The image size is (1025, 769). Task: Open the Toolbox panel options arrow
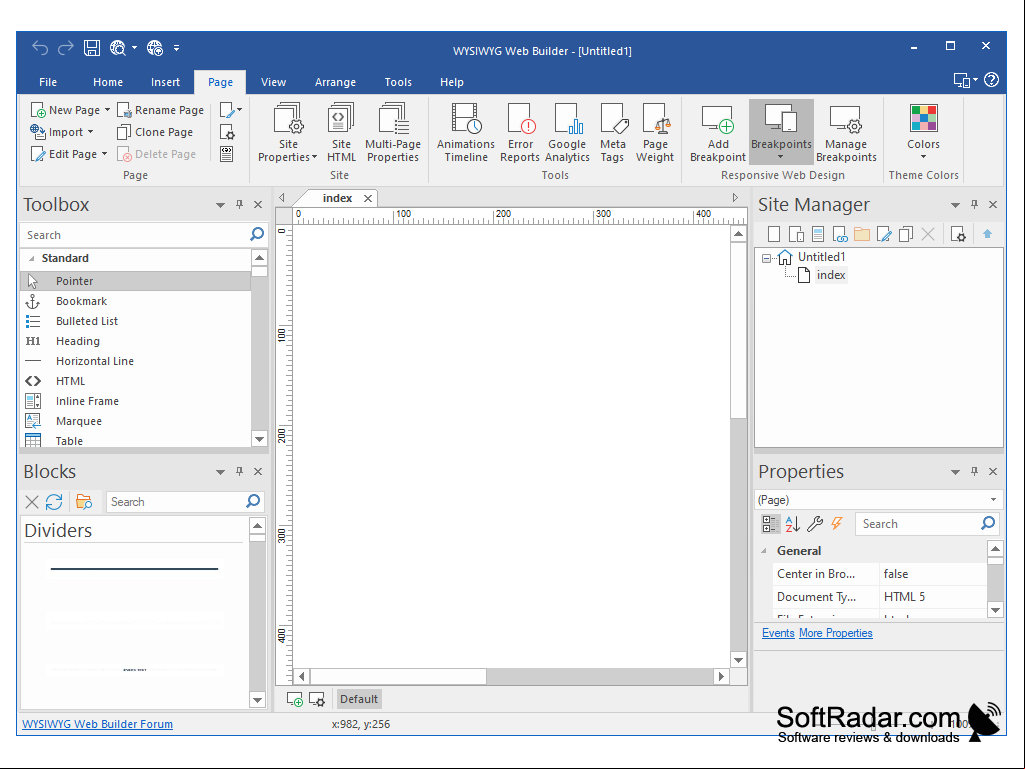tap(220, 205)
